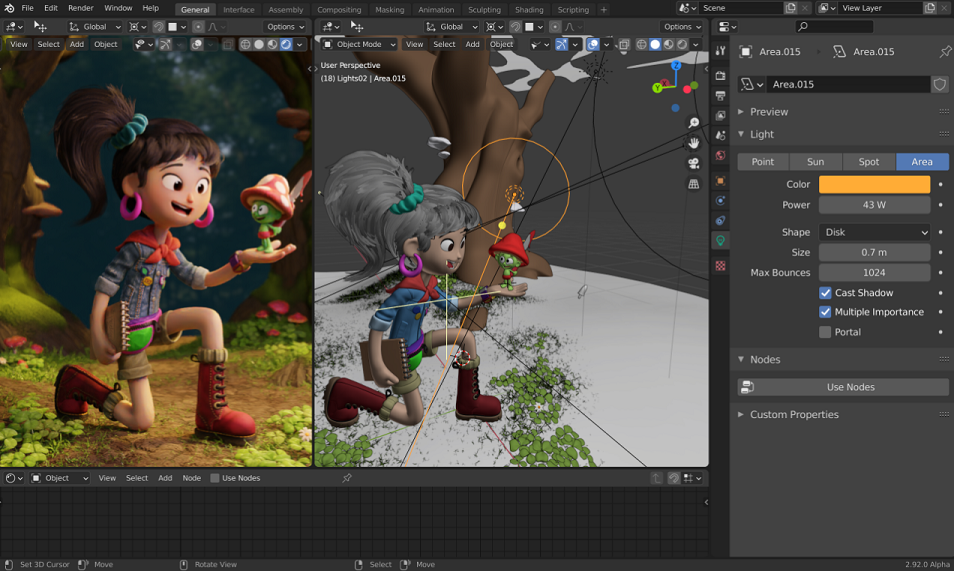Viewport: 954px width, 571px height.
Task: Switch to the Compositing workspace tab
Action: [x=339, y=10]
